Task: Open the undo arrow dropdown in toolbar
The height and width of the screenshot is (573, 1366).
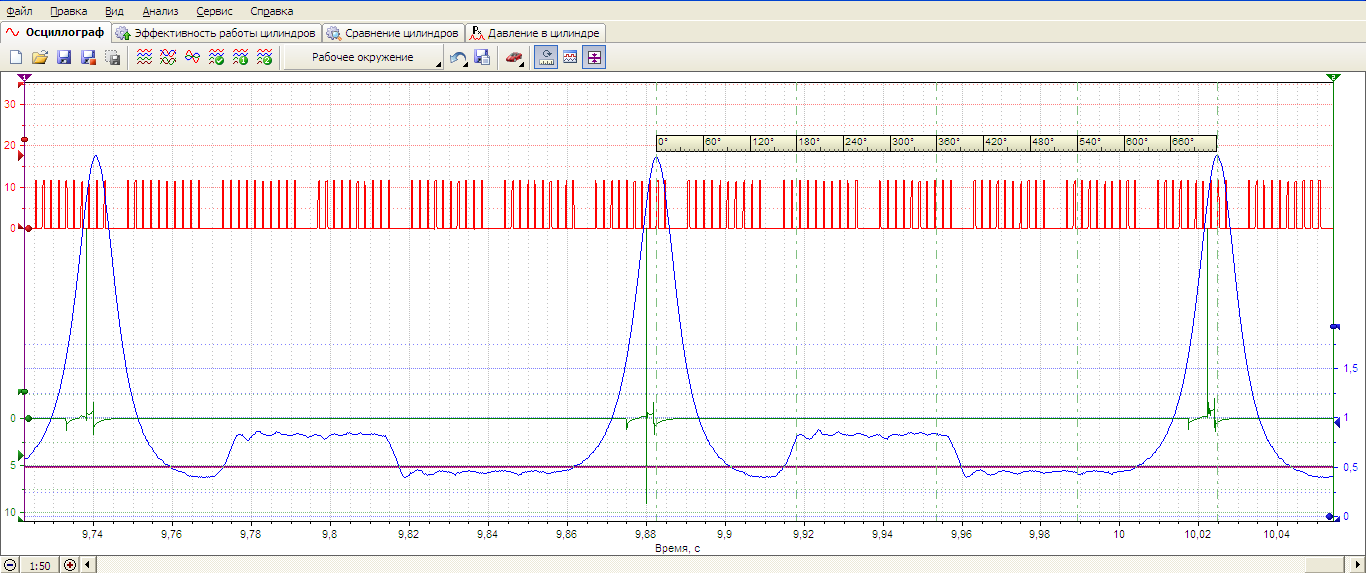Action: pos(459,58)
